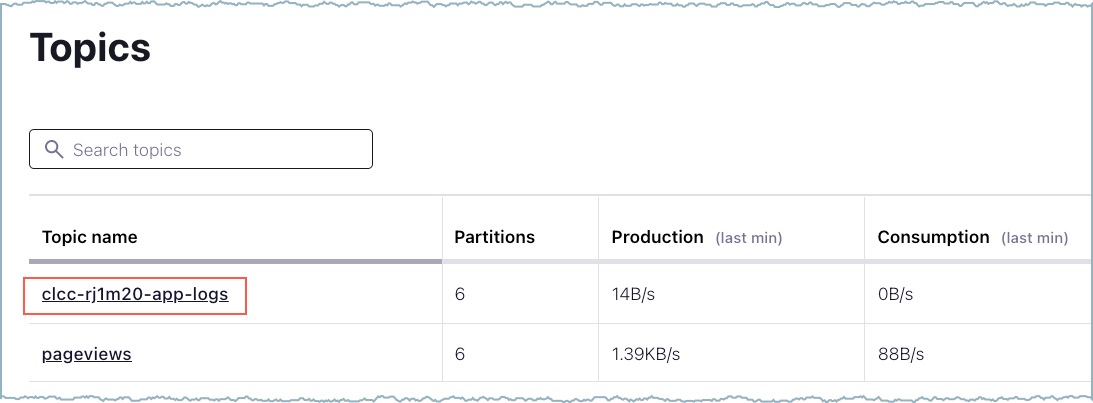This screenshot has width=1093, height=403.
Task: Sort by the Consumption column header
Action: pos(933,237)
